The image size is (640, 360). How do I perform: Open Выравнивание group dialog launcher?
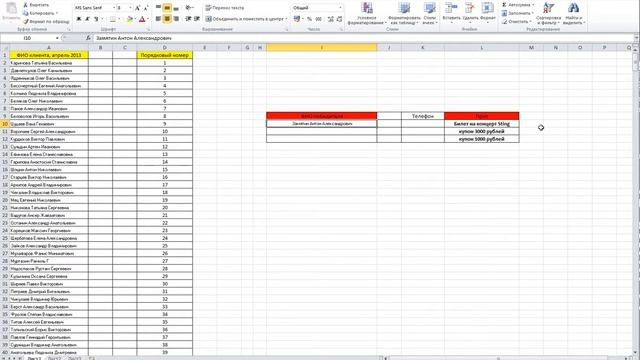[x=287, y=30]
